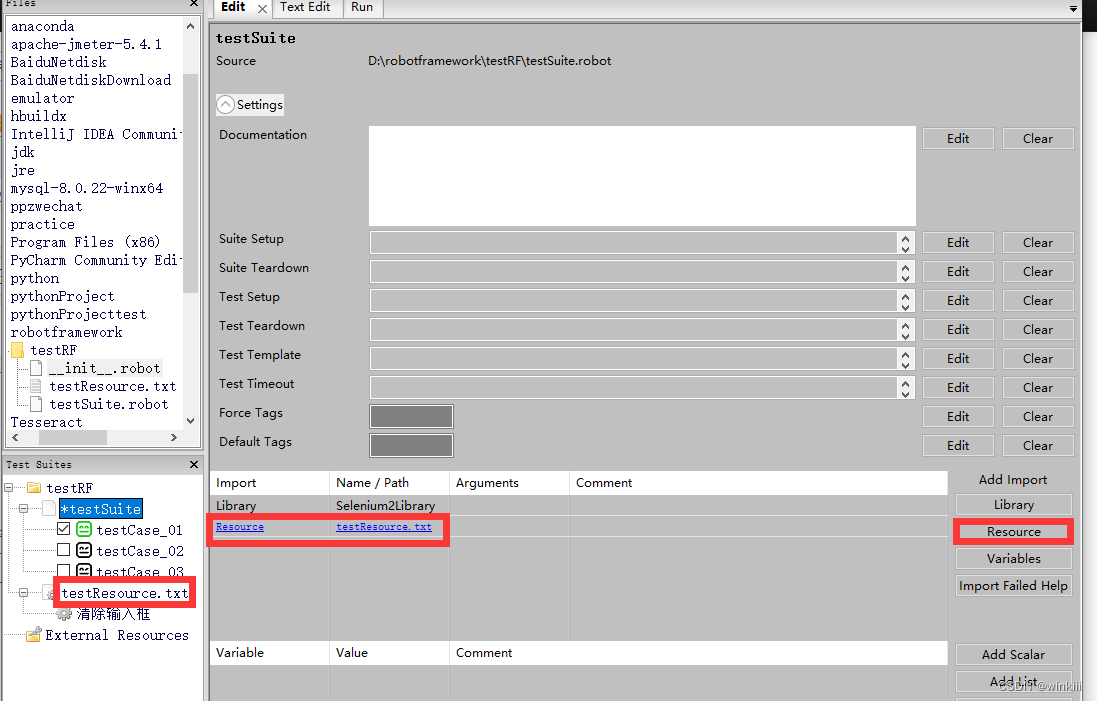The image size is (1097, 701).
Task: Click Edit button for Documentation
Action: [x=958, y=139]
